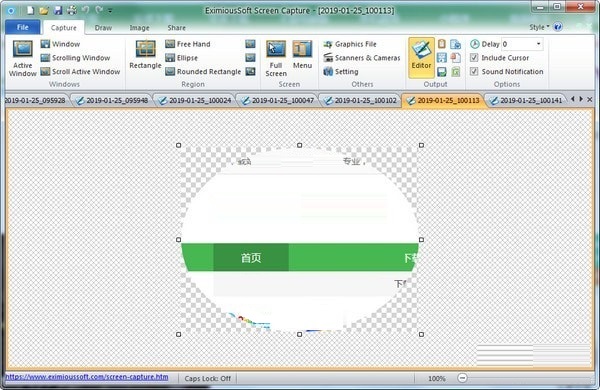Import from Graphics File
The width and height of the screenshot is (600, 390).
coord(350,44)
